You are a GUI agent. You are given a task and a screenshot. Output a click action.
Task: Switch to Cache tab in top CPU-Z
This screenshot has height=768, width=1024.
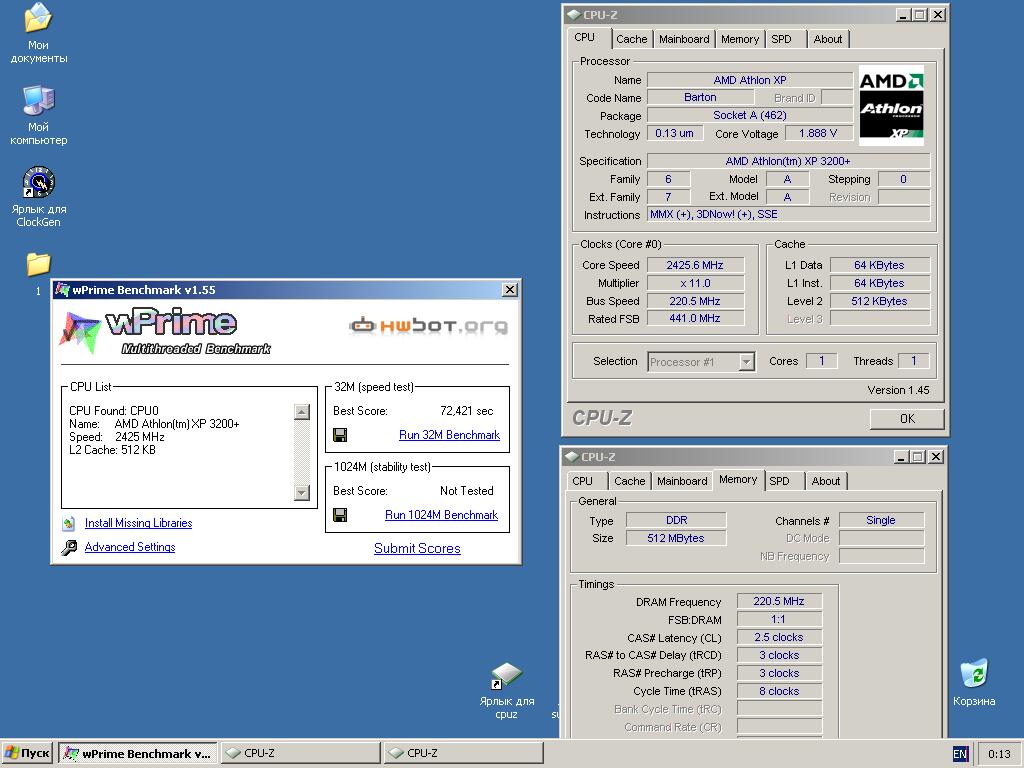(x=632, y=39)
